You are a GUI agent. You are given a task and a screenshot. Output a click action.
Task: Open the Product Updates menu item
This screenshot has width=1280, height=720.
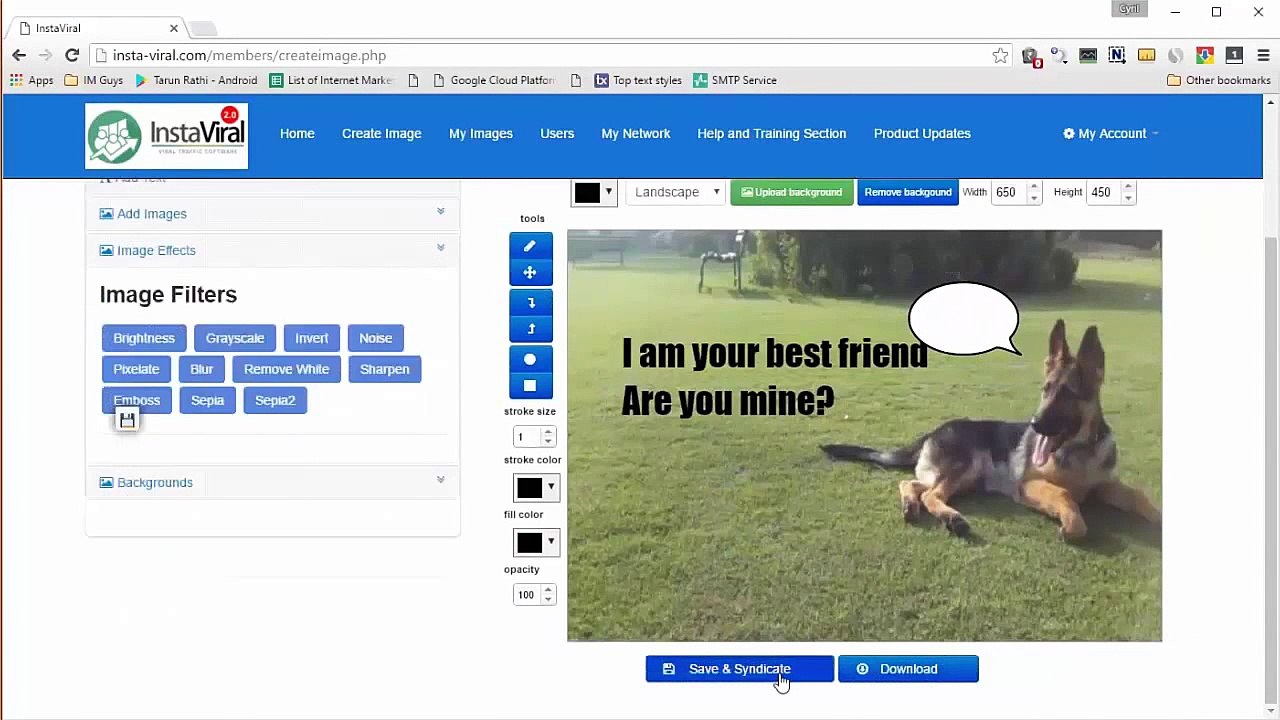pyautogui.click(x=922, y=133)
